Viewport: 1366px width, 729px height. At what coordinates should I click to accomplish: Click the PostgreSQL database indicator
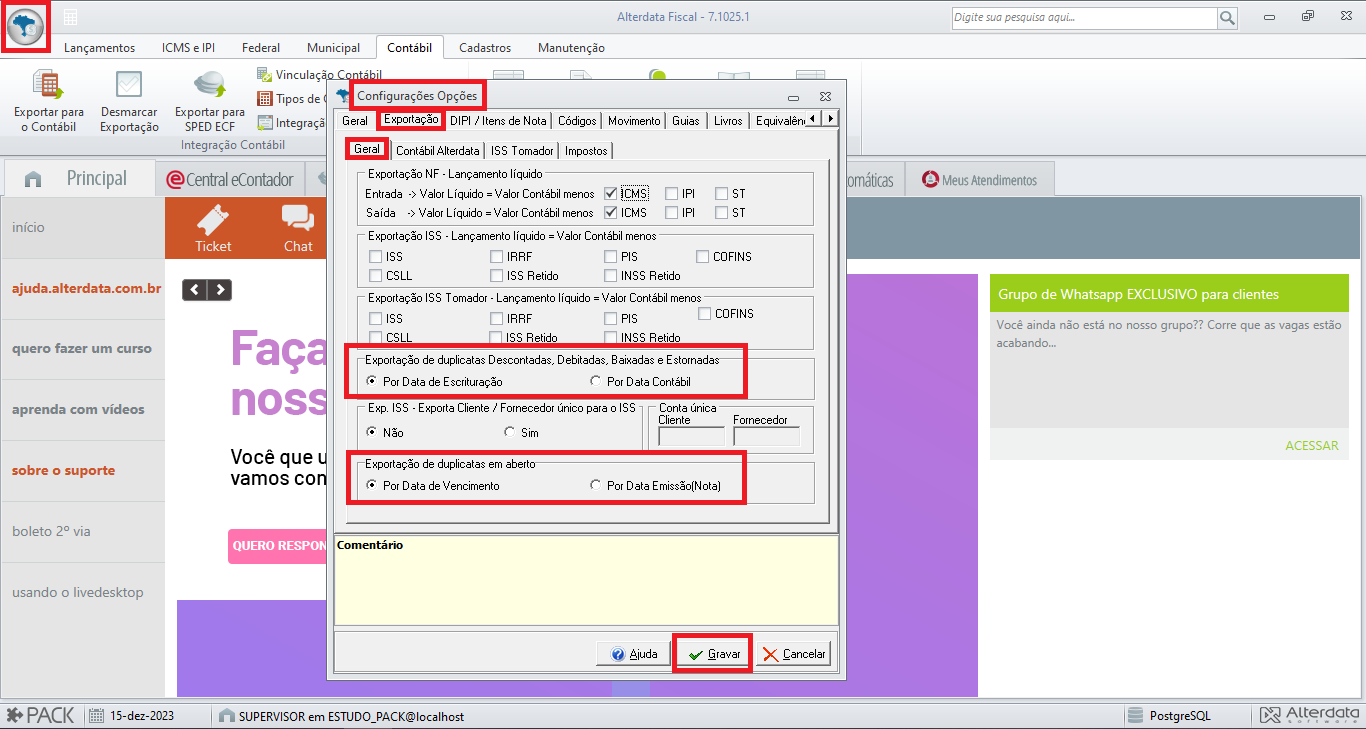coord(1169,716)
